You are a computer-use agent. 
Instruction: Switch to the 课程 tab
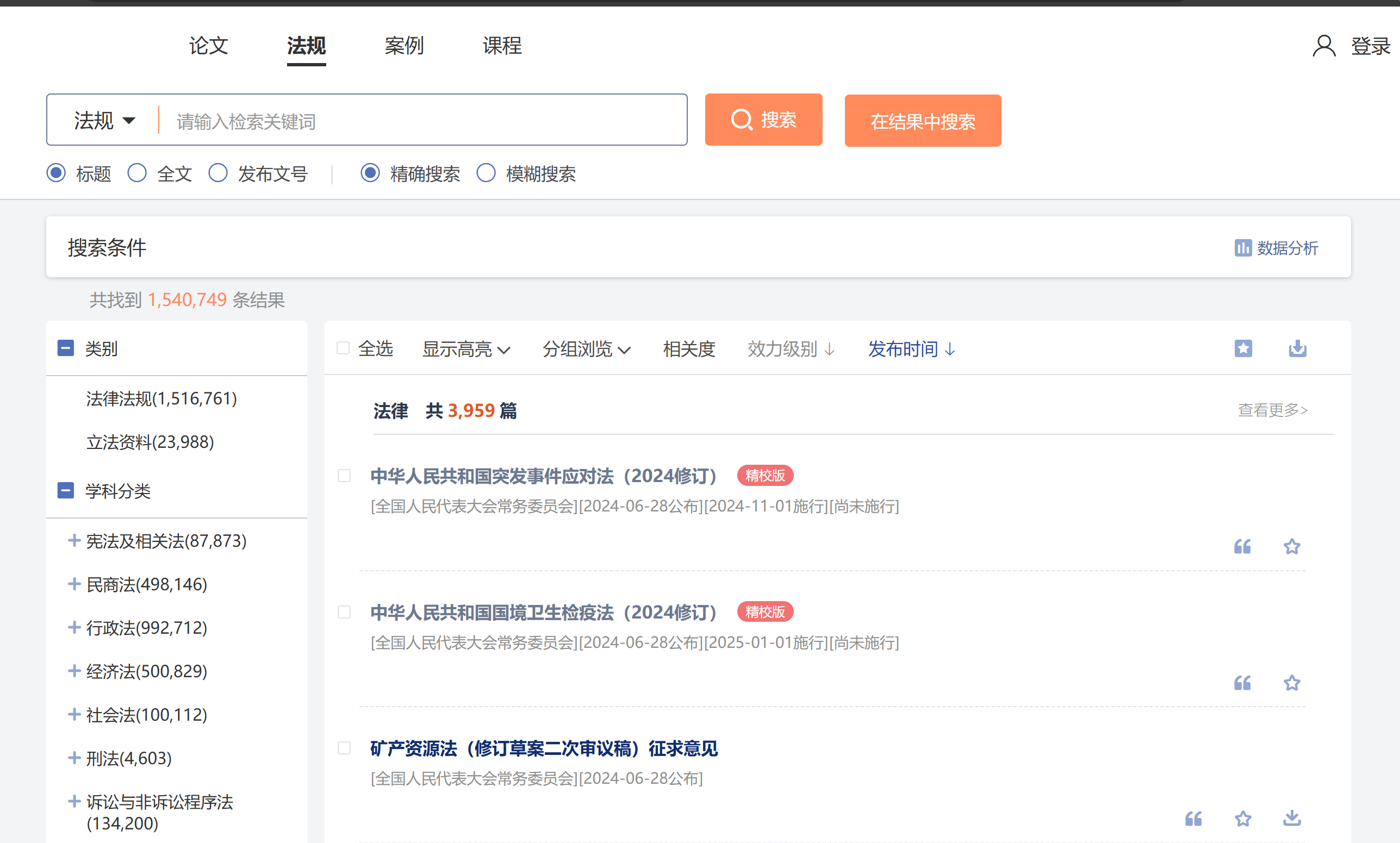pyautogui.click(x=502, y=46)
